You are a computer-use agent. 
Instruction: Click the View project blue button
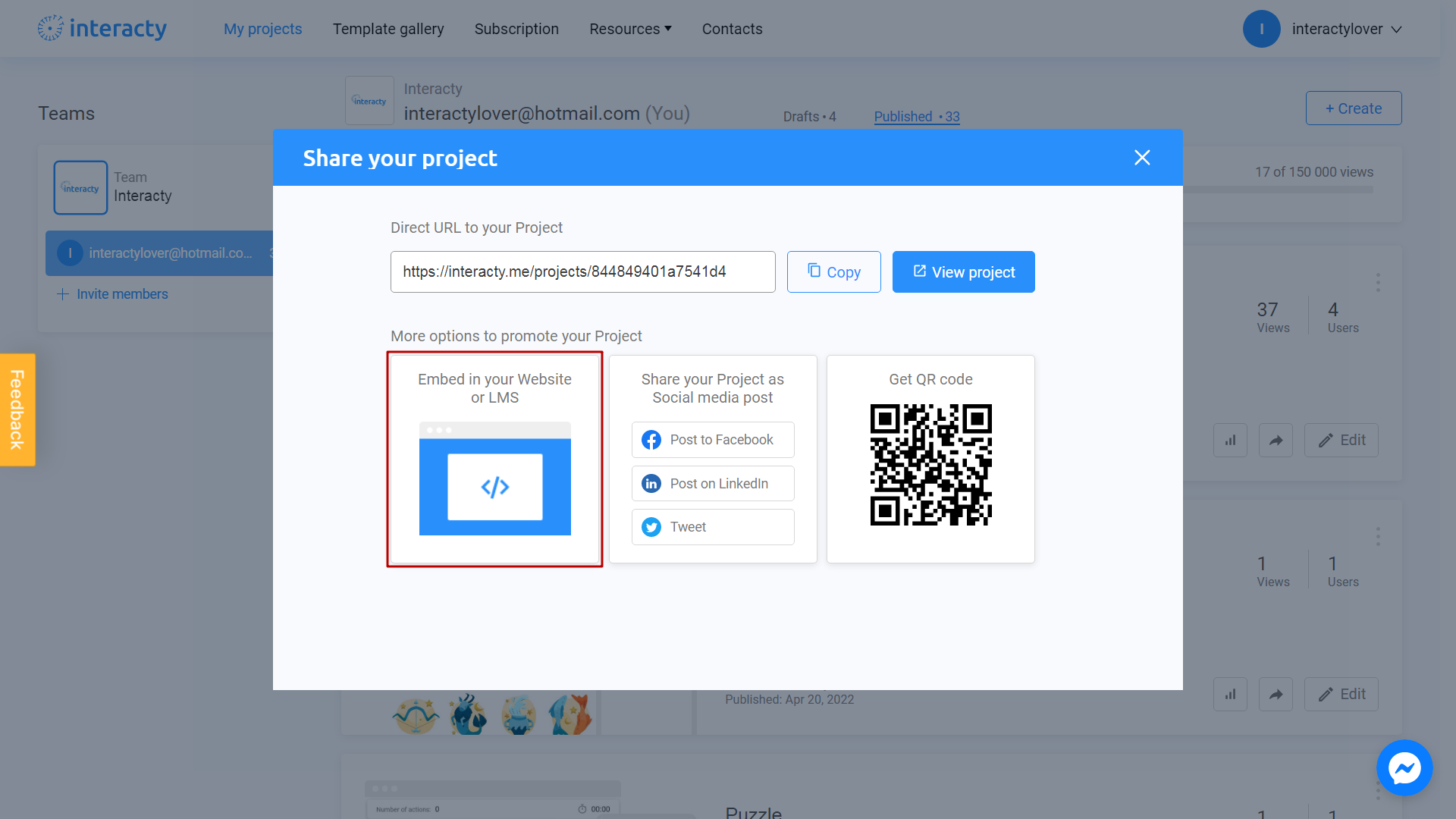[964, 272]
